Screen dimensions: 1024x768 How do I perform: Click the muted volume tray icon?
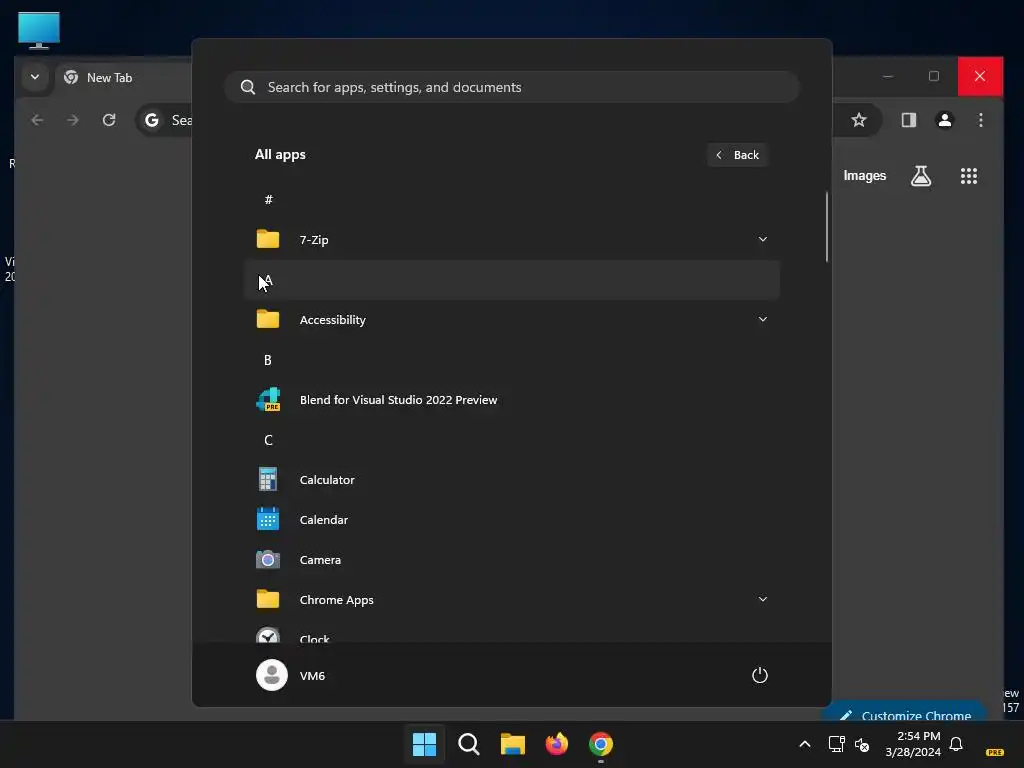tap(862, 744)
